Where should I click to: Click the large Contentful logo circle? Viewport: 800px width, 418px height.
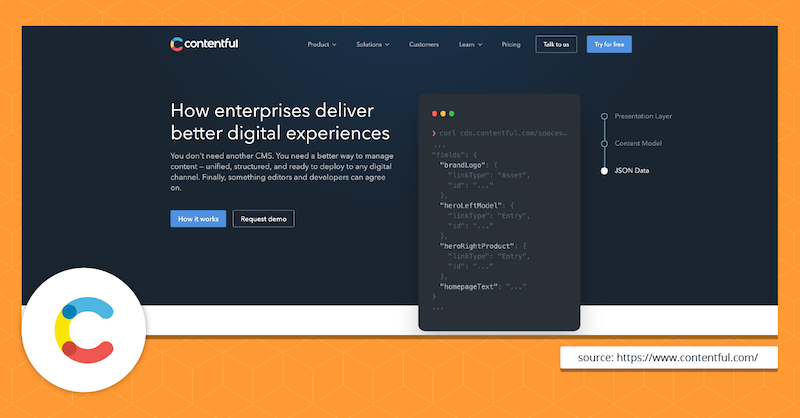tap(84, 330)
